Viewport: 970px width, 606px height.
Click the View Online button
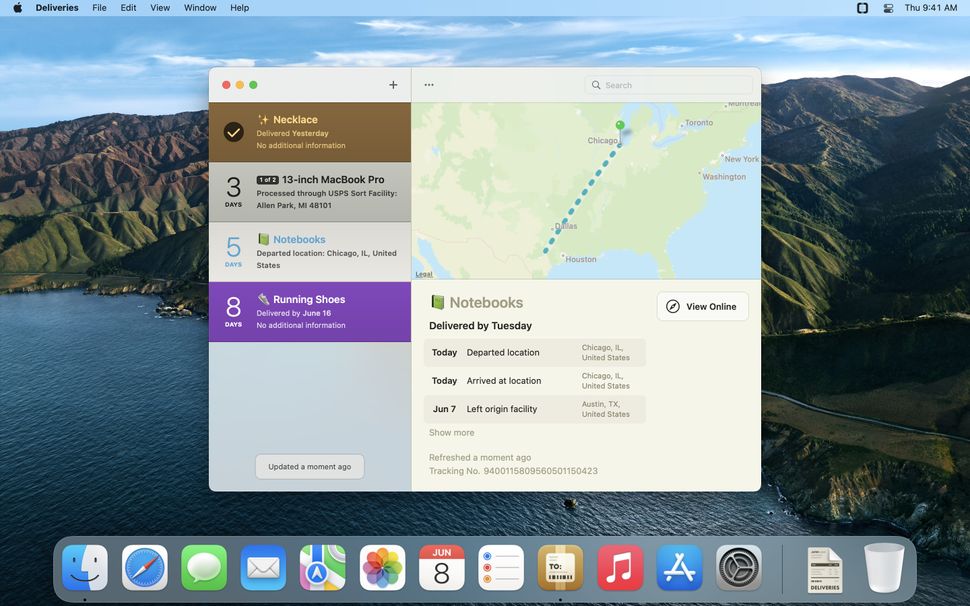(x=703, y=306)
